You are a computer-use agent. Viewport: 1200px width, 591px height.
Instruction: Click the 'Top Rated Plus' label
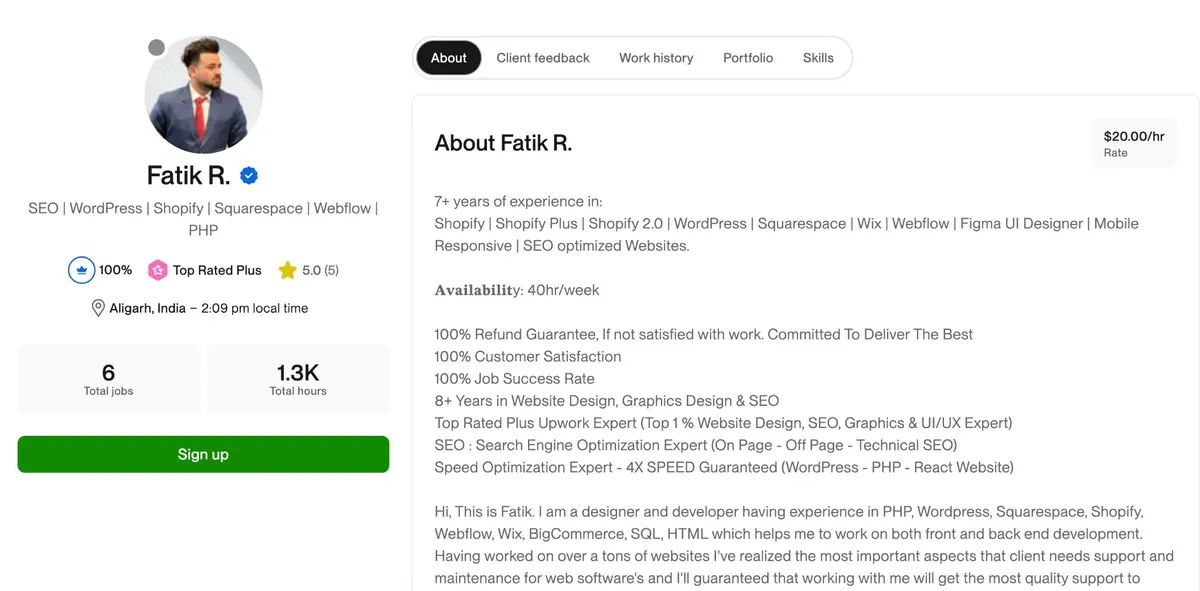pyautogui.click(x=217, y=270)
